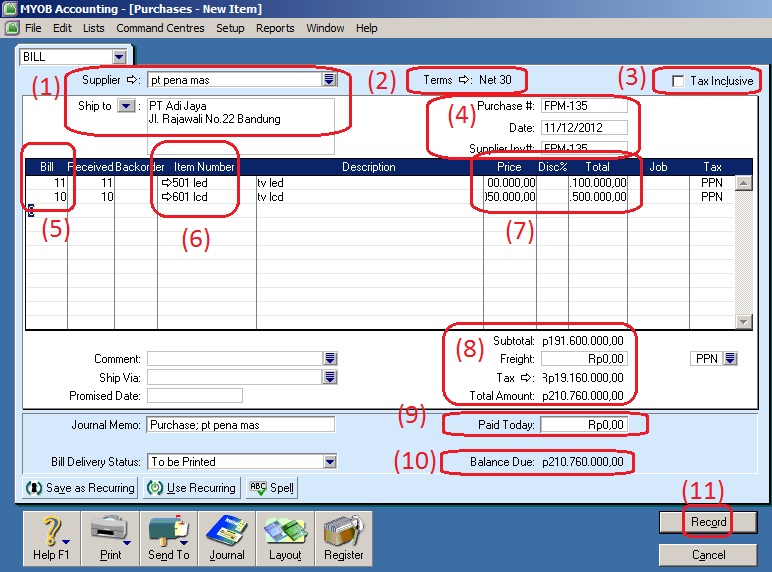Open the Comment list dropdown
The height and width of the screenshot is (572, 772).
click(x=330, y=358)
